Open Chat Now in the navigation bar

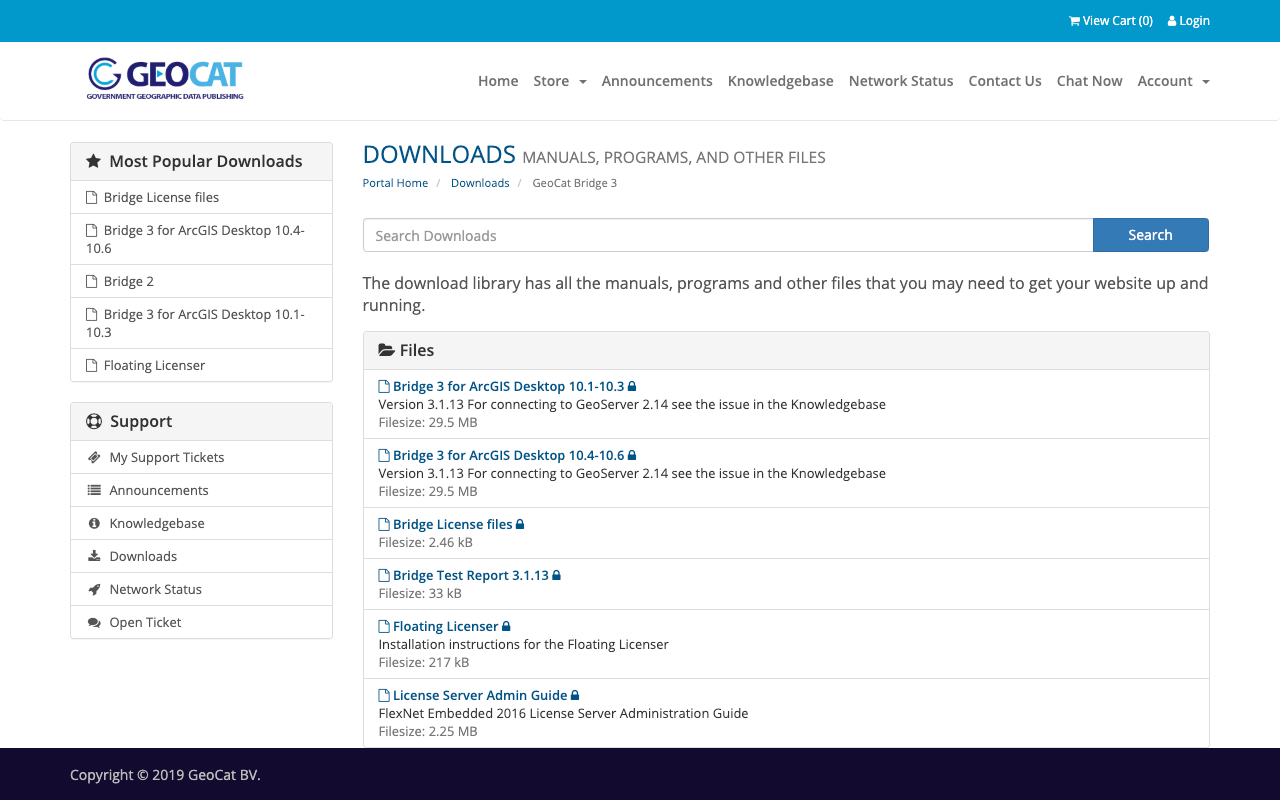click(x=1089, y=81)
